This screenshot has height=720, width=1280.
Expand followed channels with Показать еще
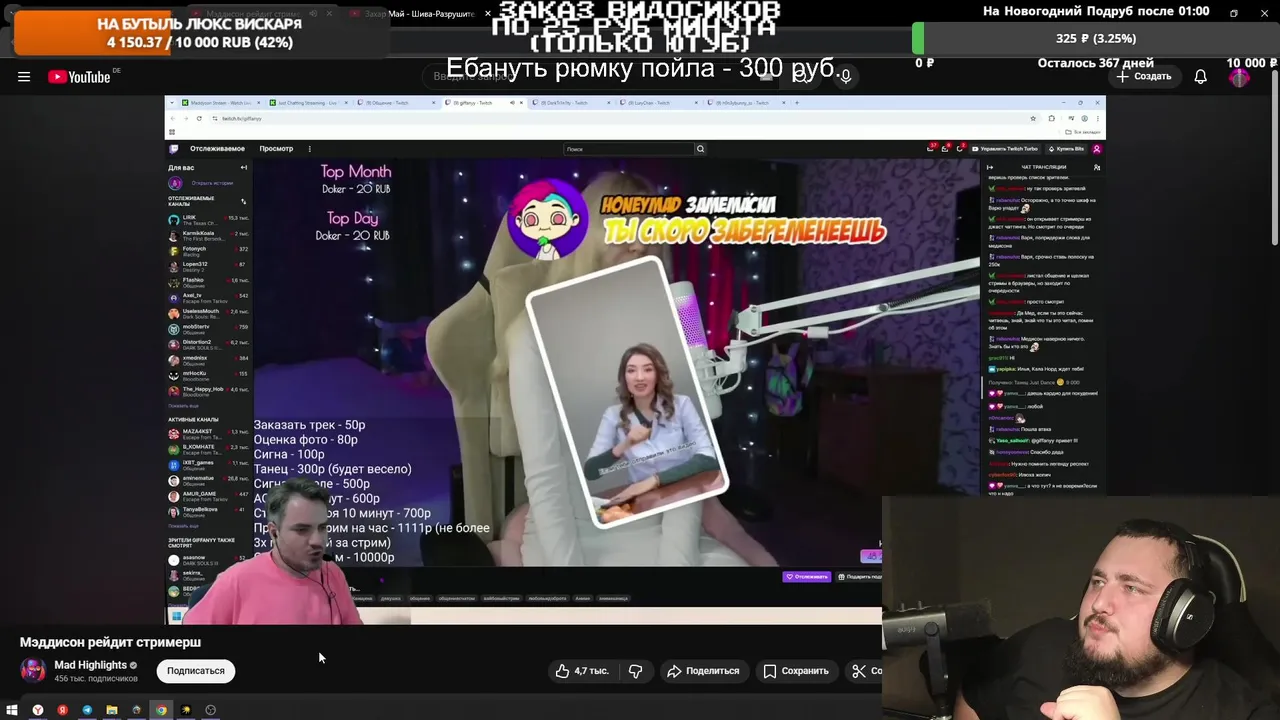183,406
